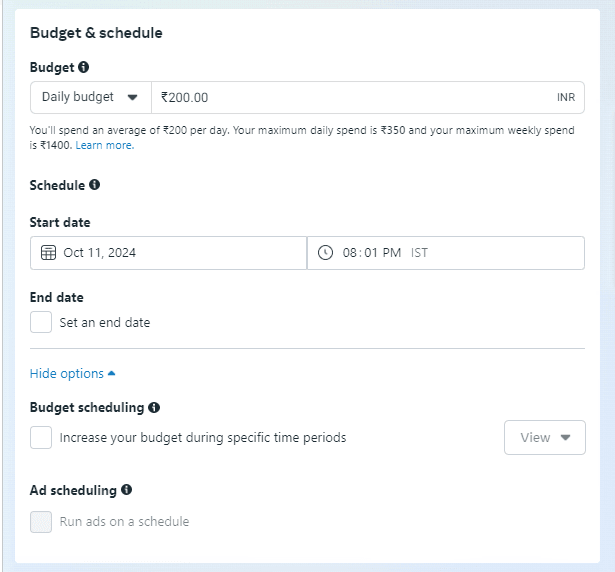
Task: Expand the View dropdown
Action: click(x=545, y=437)
